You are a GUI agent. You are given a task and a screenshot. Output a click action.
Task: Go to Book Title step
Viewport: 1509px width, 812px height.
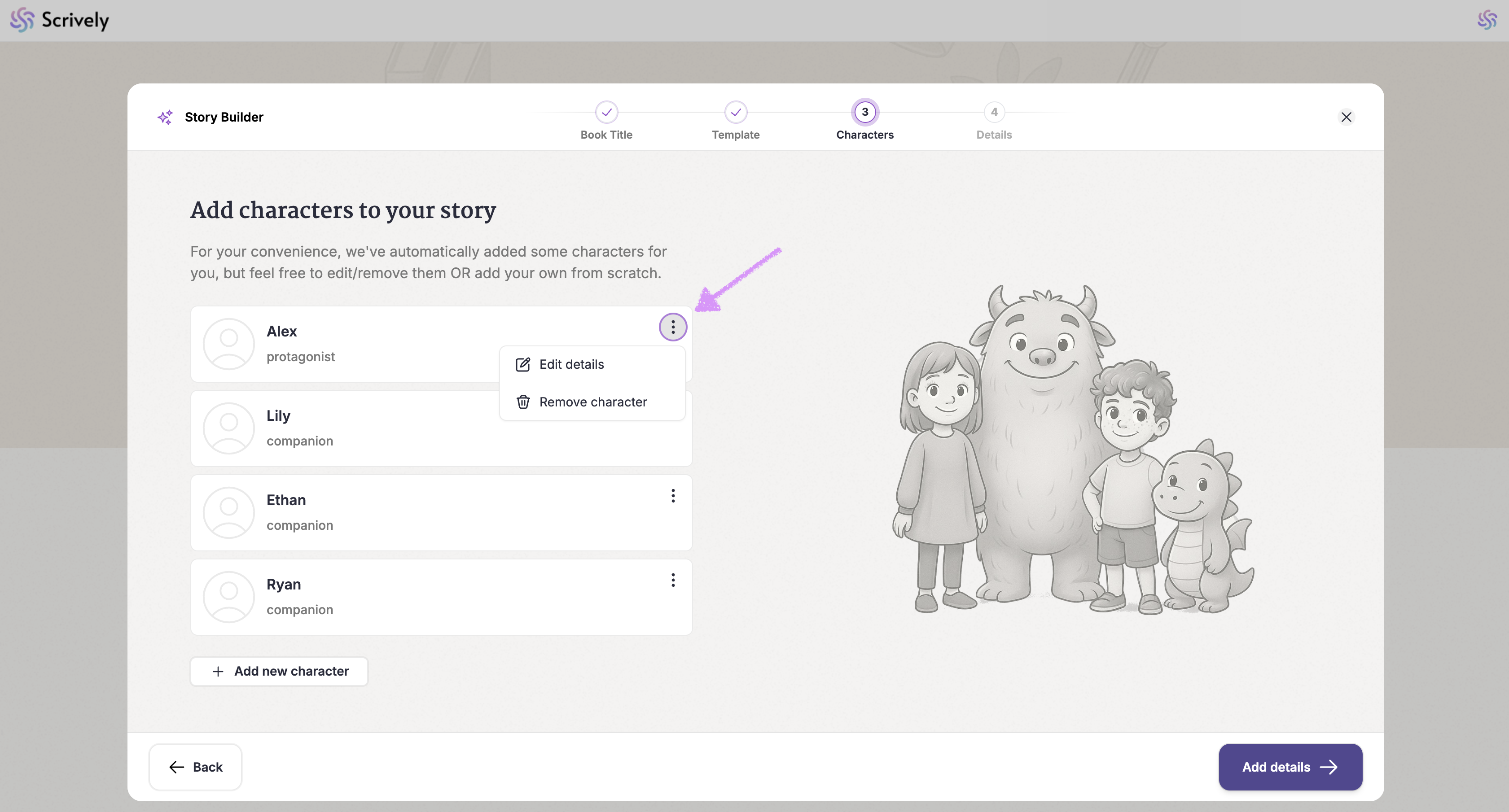tap(606, 113)
